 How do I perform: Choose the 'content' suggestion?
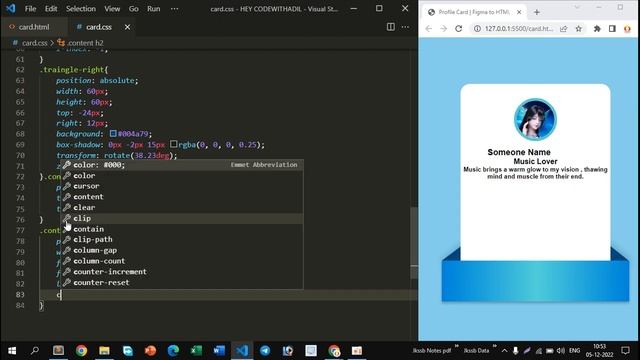pyautogui.click(x=182, y=197)
